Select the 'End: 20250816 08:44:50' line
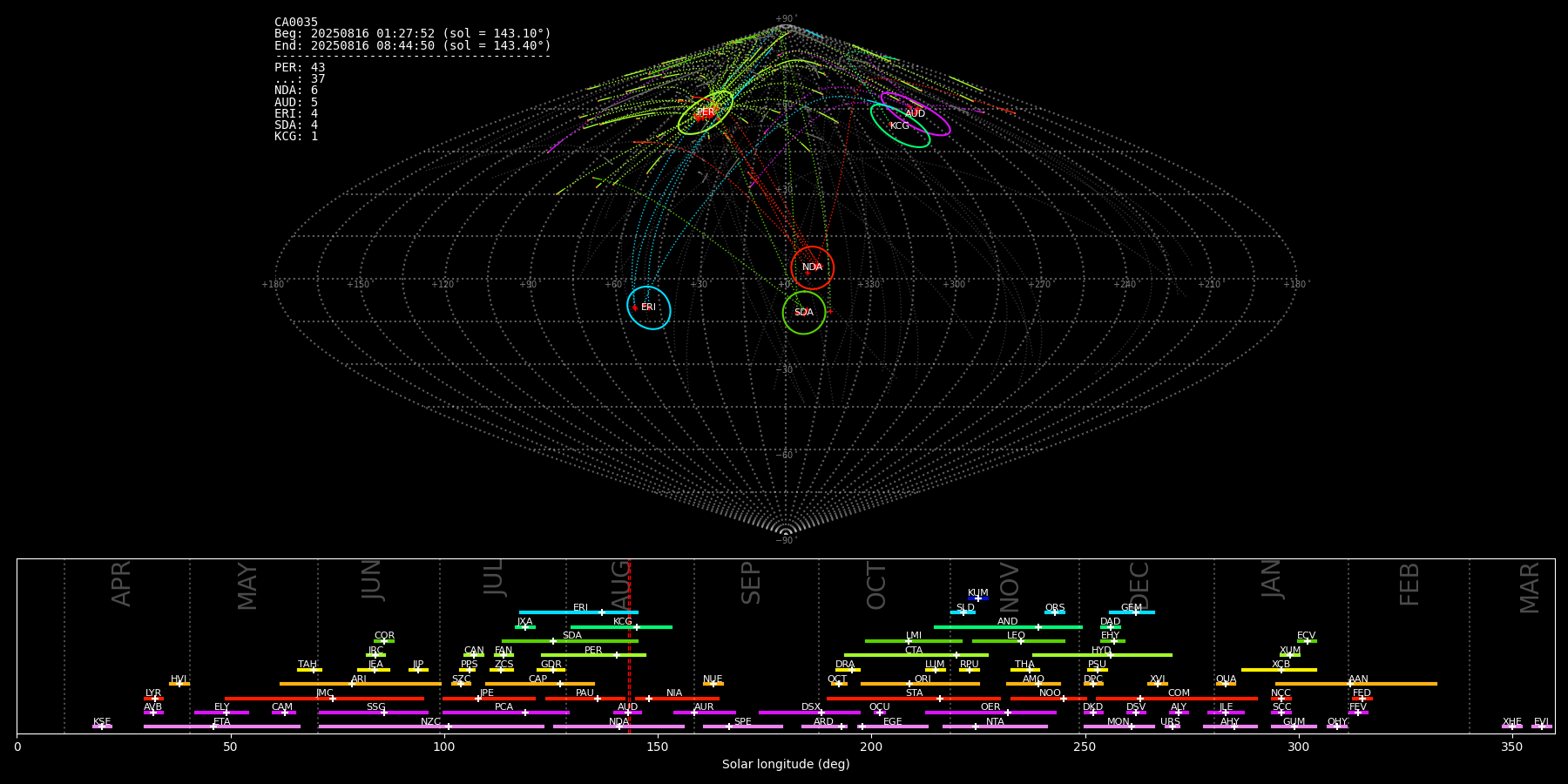1568x784 pixels. pyautogui.click(x=413, y=45)
